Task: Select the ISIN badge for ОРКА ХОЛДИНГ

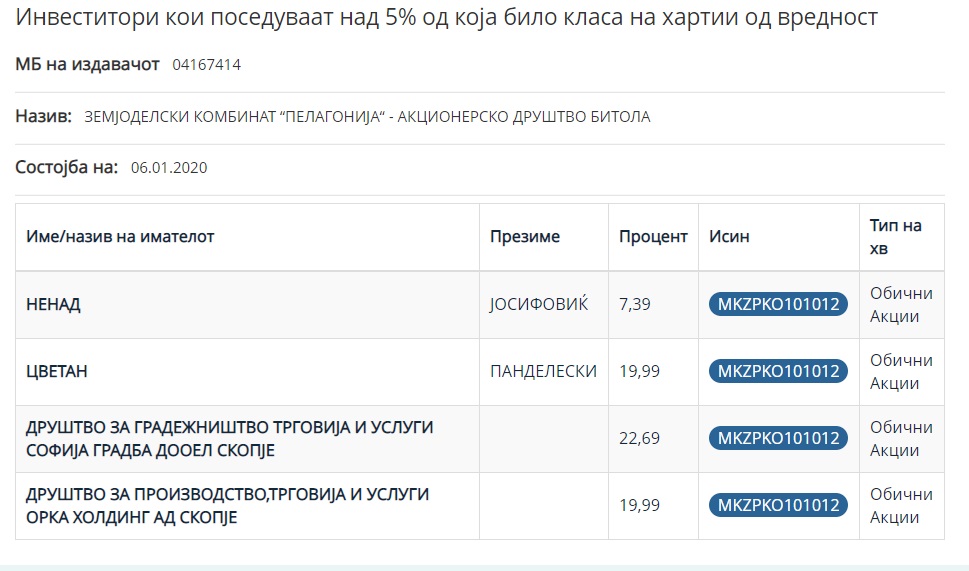Action: click(x=778, y=505)
